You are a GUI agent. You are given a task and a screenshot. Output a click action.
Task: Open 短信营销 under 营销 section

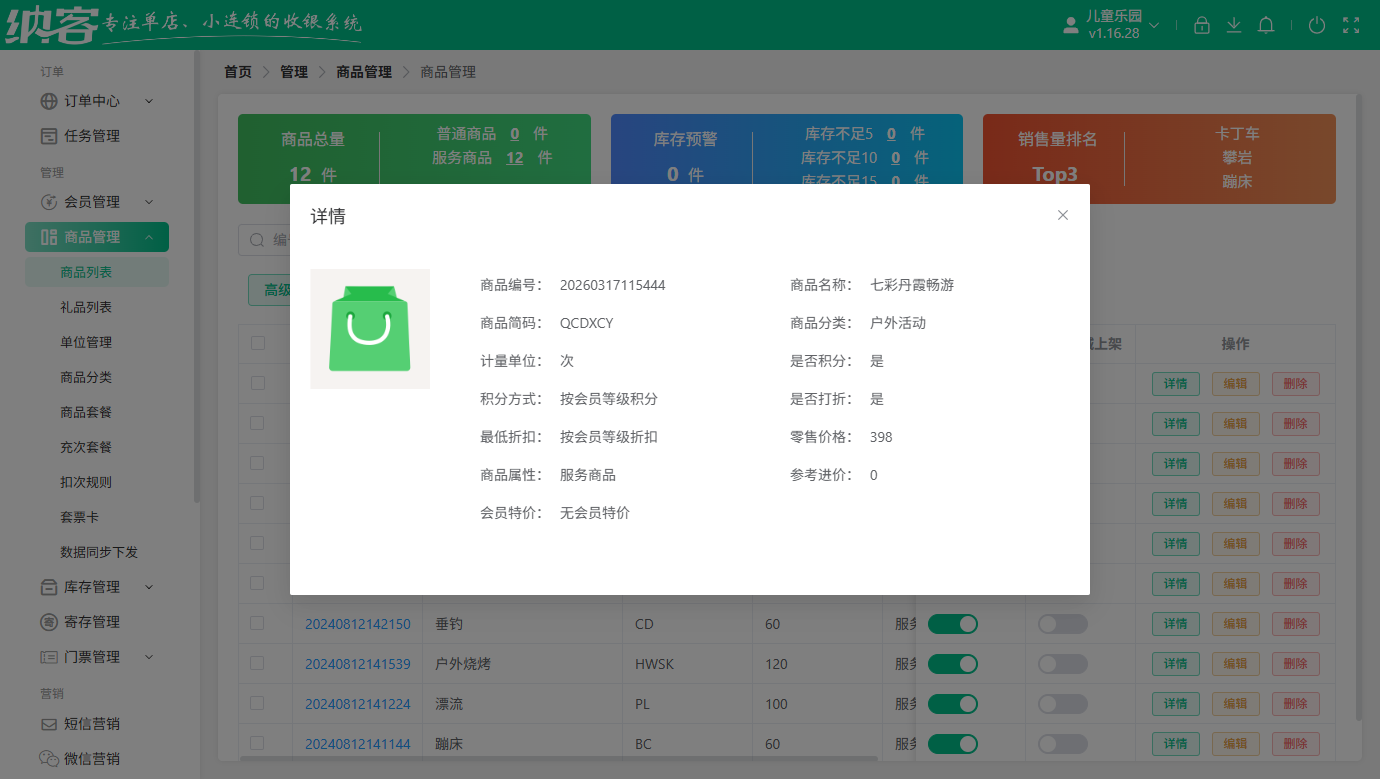tap(95, 723)
